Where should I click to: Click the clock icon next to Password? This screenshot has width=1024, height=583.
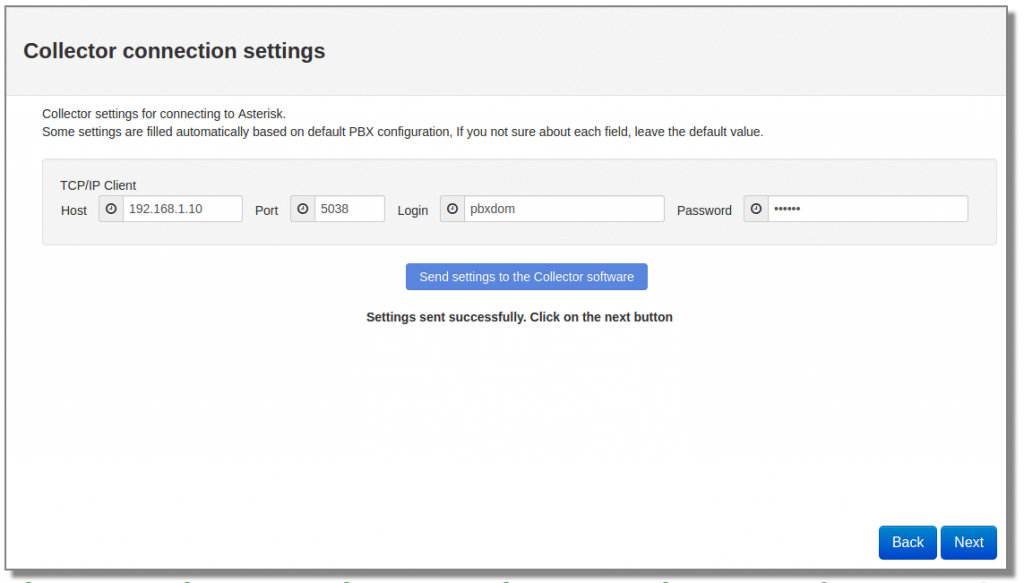[755, 209]
